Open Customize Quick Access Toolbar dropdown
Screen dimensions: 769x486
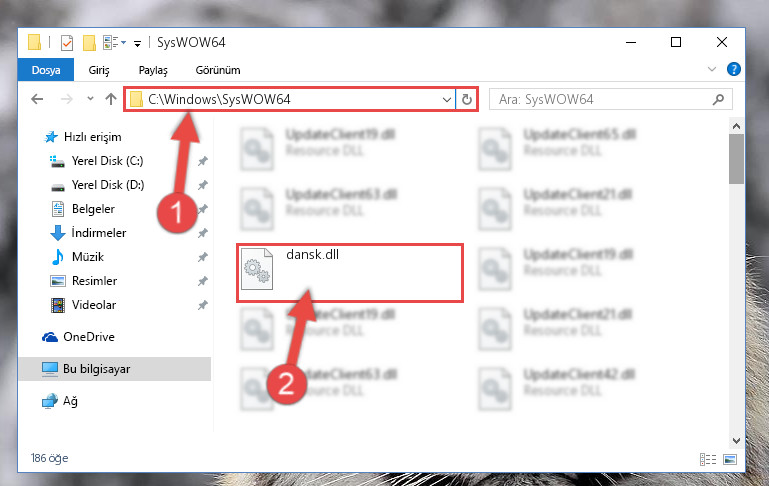coord(137,44)
